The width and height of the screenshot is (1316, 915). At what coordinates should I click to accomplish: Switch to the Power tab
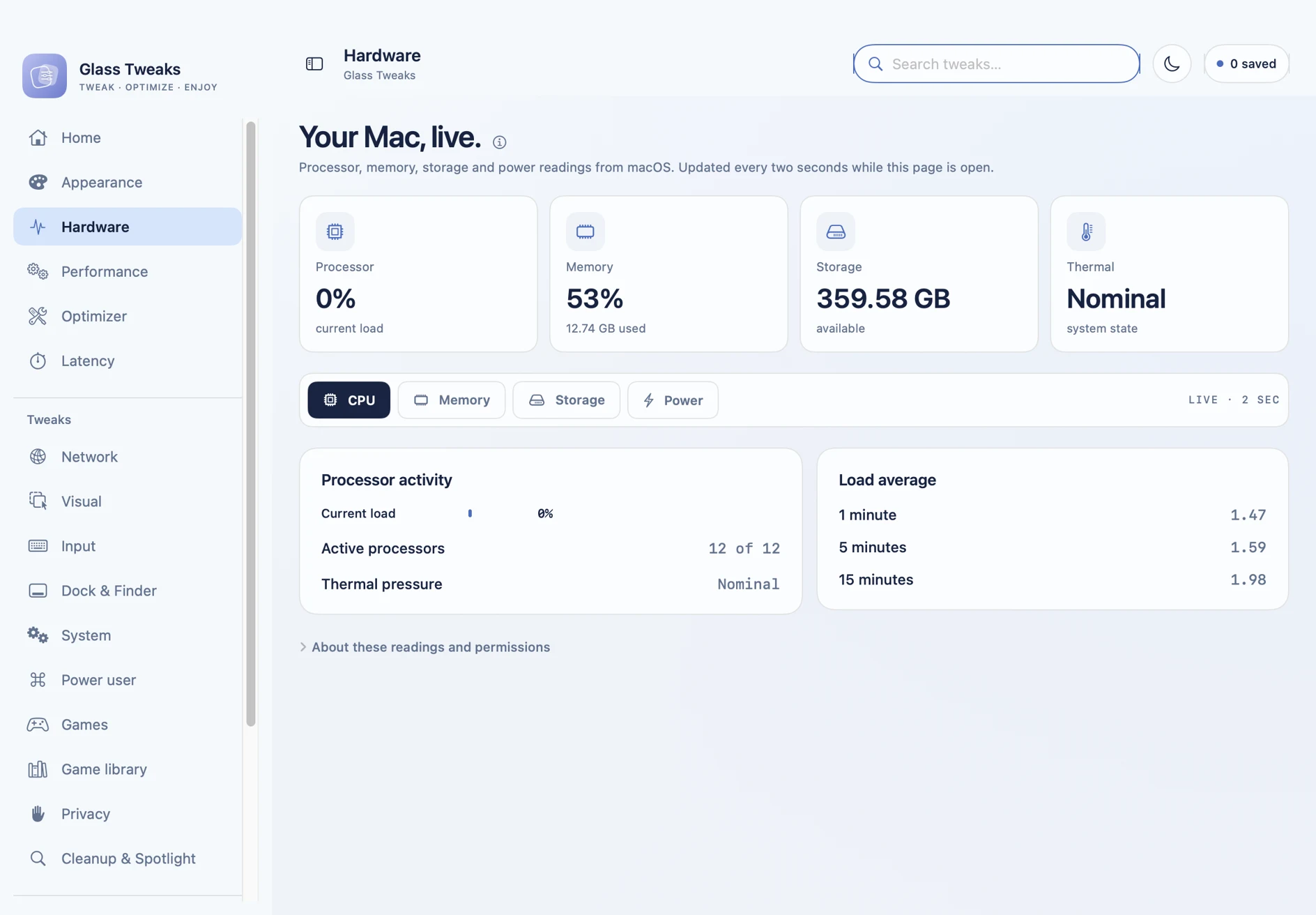pos(673,400)
